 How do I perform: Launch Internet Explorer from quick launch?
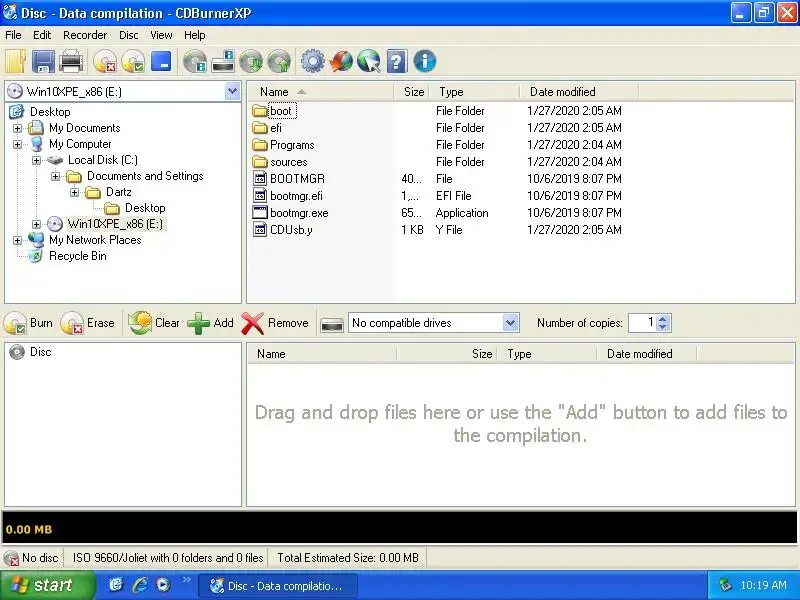(140, 585)
